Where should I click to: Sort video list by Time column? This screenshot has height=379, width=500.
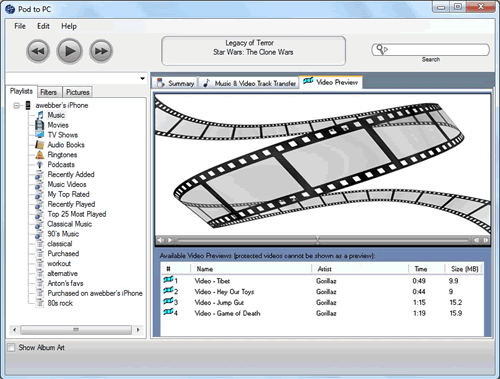(426, 269)
